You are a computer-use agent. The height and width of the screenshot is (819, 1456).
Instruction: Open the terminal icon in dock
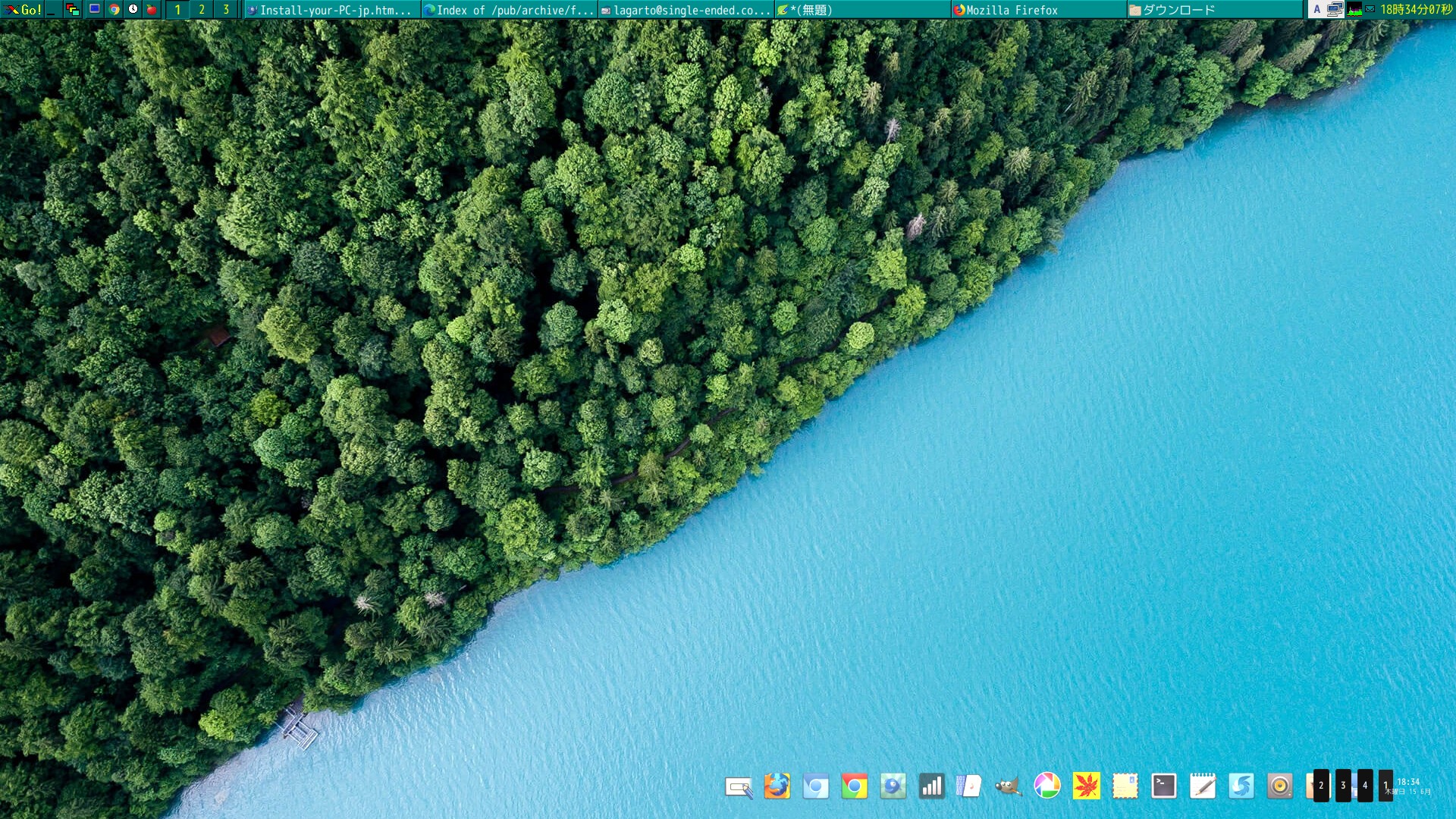[1163, 786]
